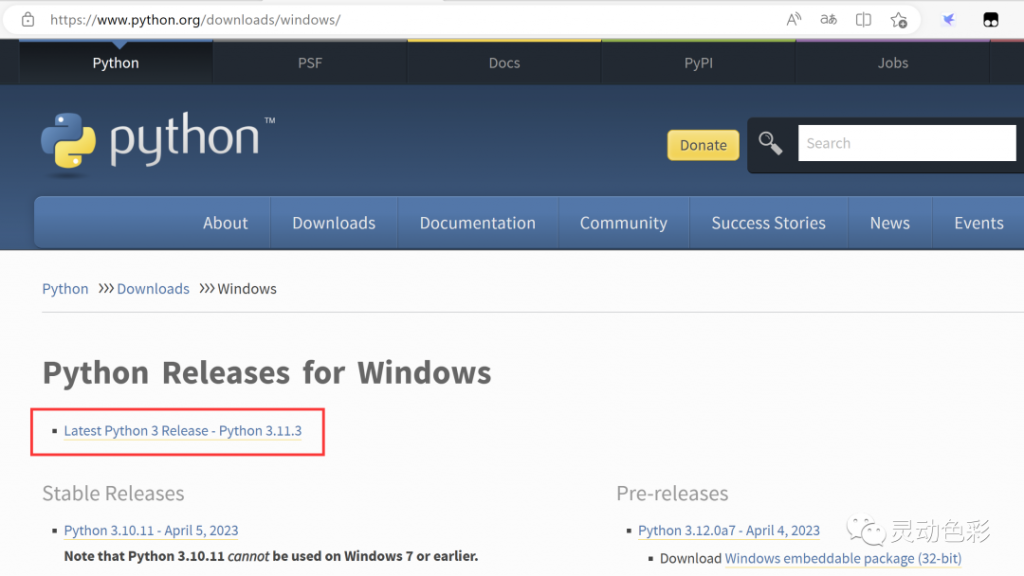Open the Events menu

[978, 223]
